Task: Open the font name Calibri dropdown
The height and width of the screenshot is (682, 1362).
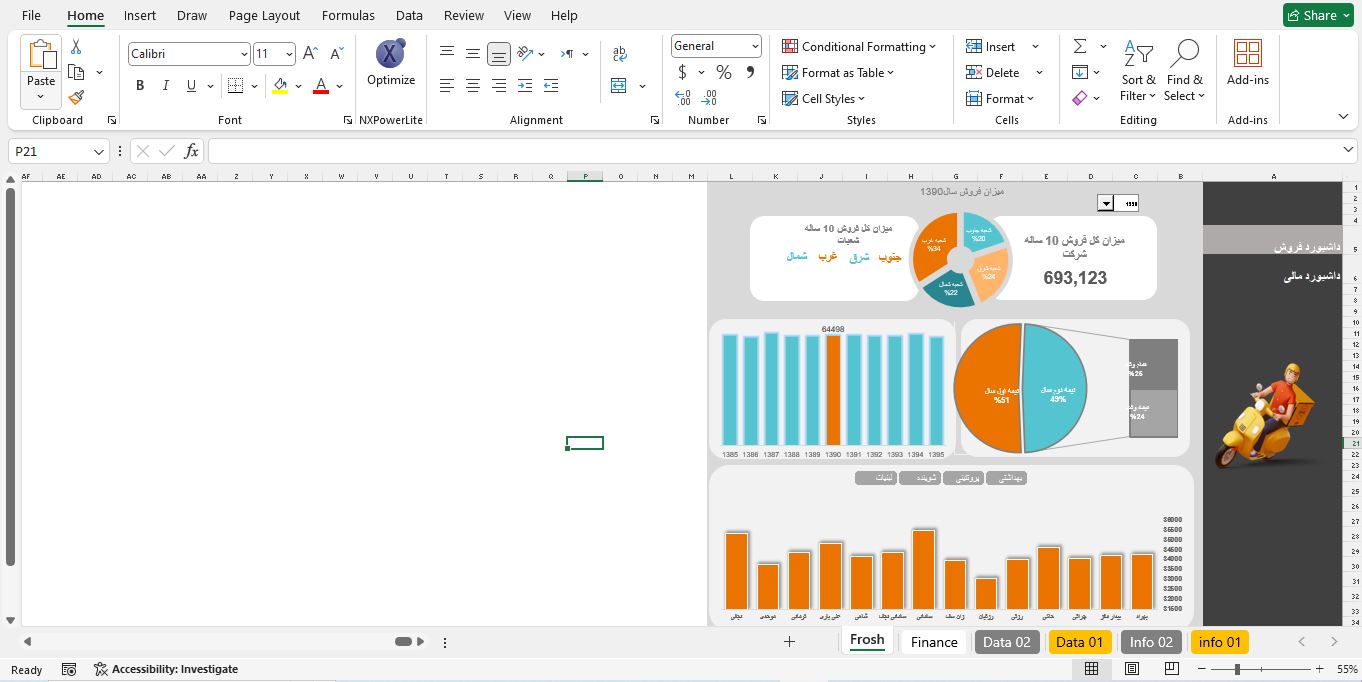Action: click(x=244, y=54)
